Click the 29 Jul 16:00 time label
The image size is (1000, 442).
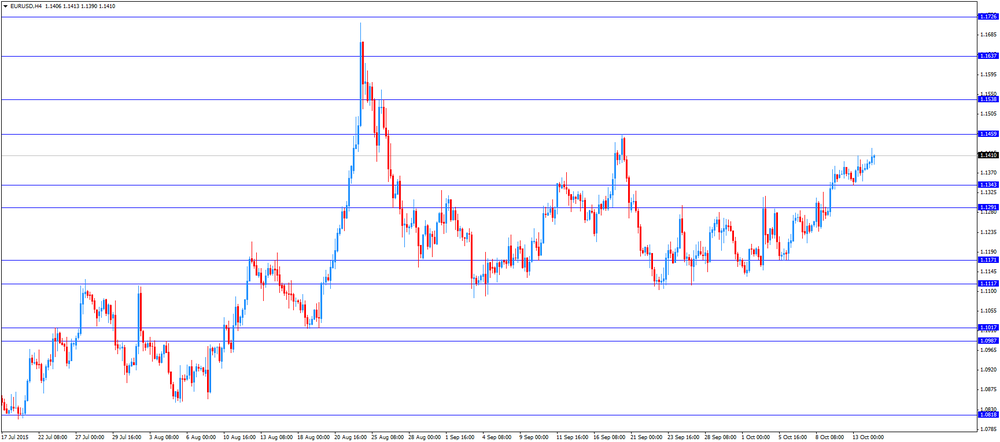tap(128, 438)
